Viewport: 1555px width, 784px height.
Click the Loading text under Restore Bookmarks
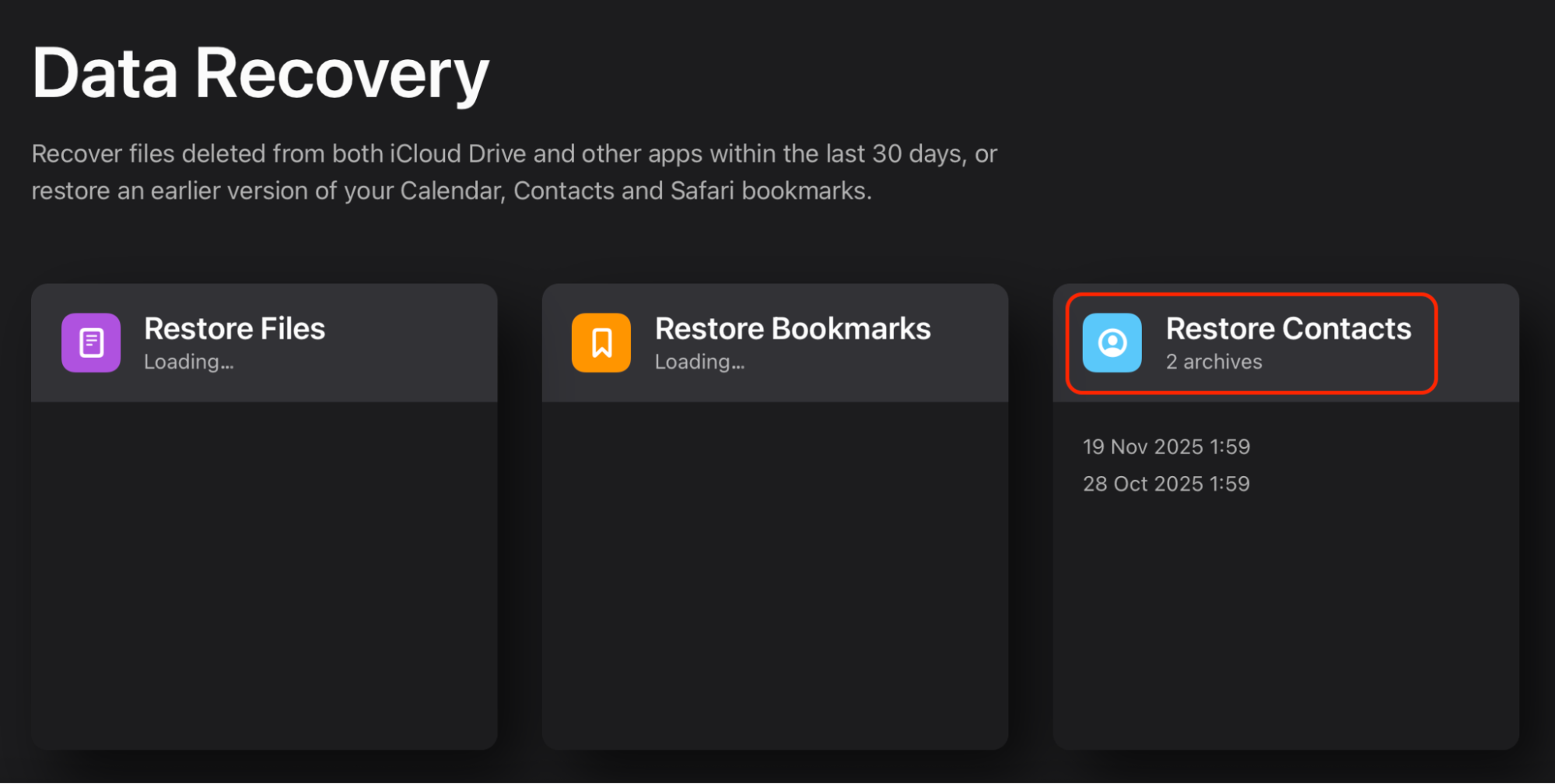click(699, 361)
